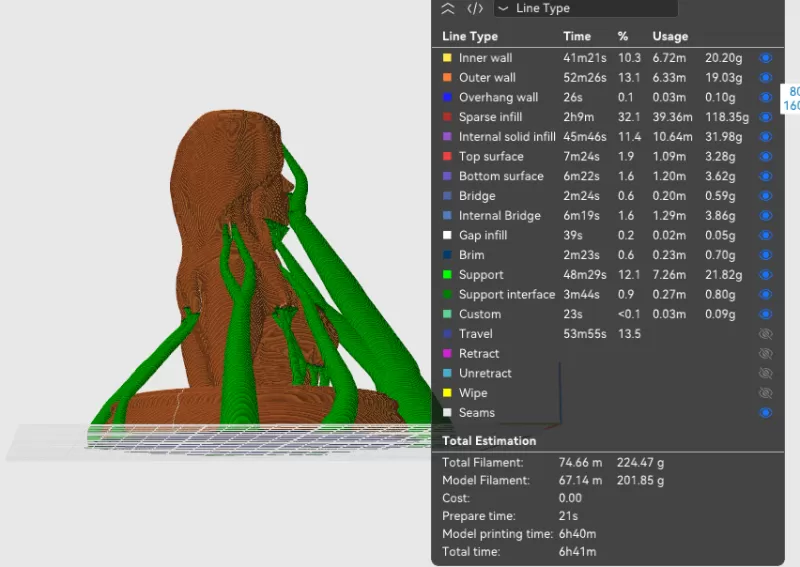Toggle Sparse infill visibility eye icon

(766, 117)
